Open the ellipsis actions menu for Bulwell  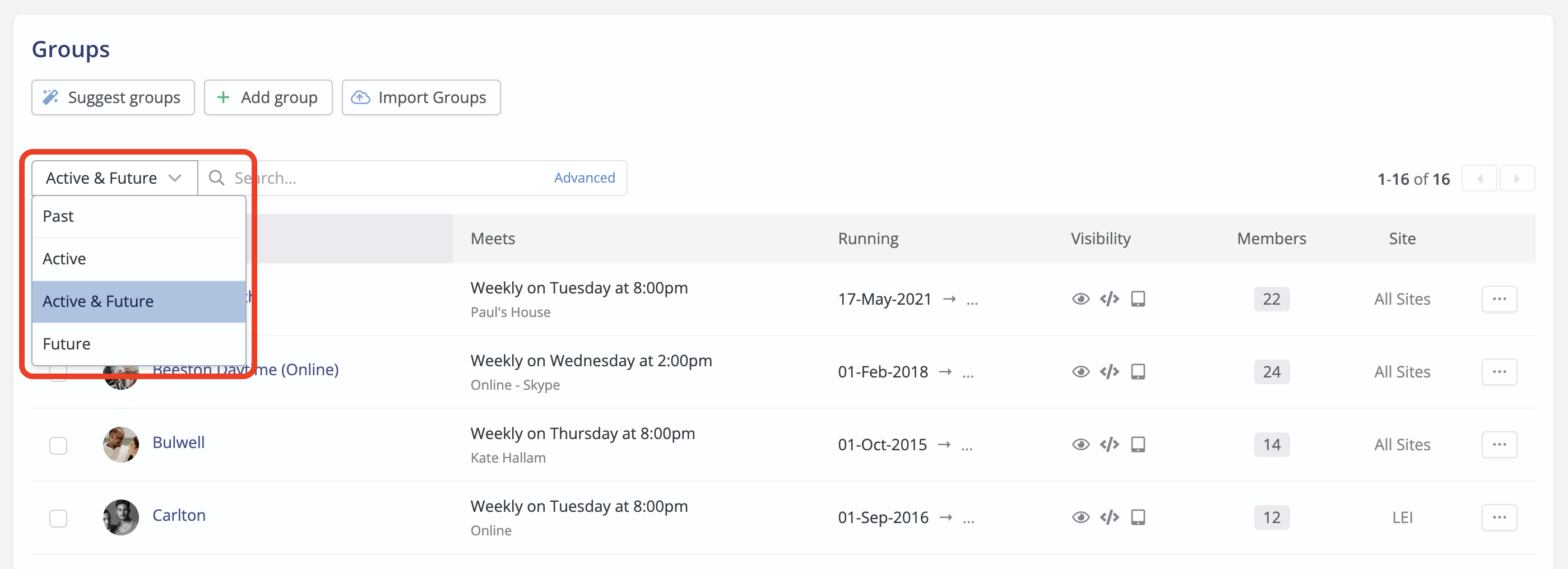pos(1499,444)
